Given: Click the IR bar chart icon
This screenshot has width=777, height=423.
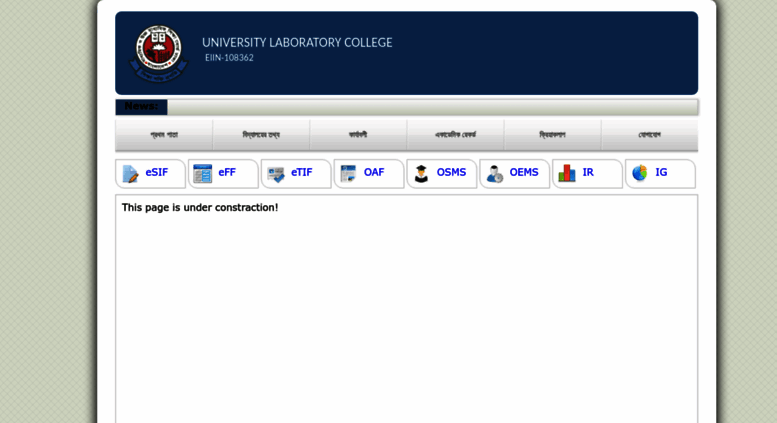Looking at the screenshot, I should [567, 173].
